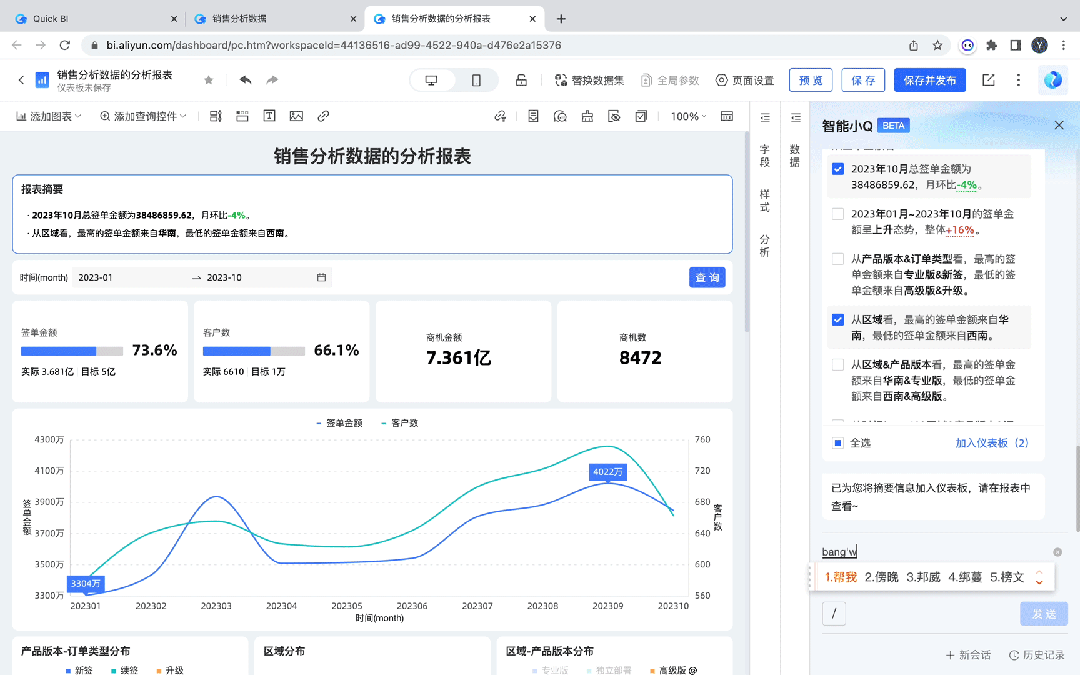The width and height of the screenshot is (1080, 675).
Task: Click the 保存 button
Action: 863,81
